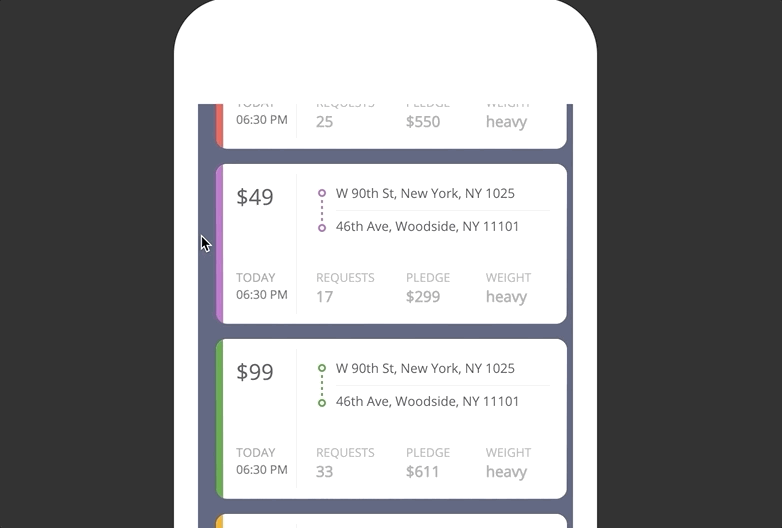
Task: Click the green destination dot on the $99 card
Action: [322, 403]
